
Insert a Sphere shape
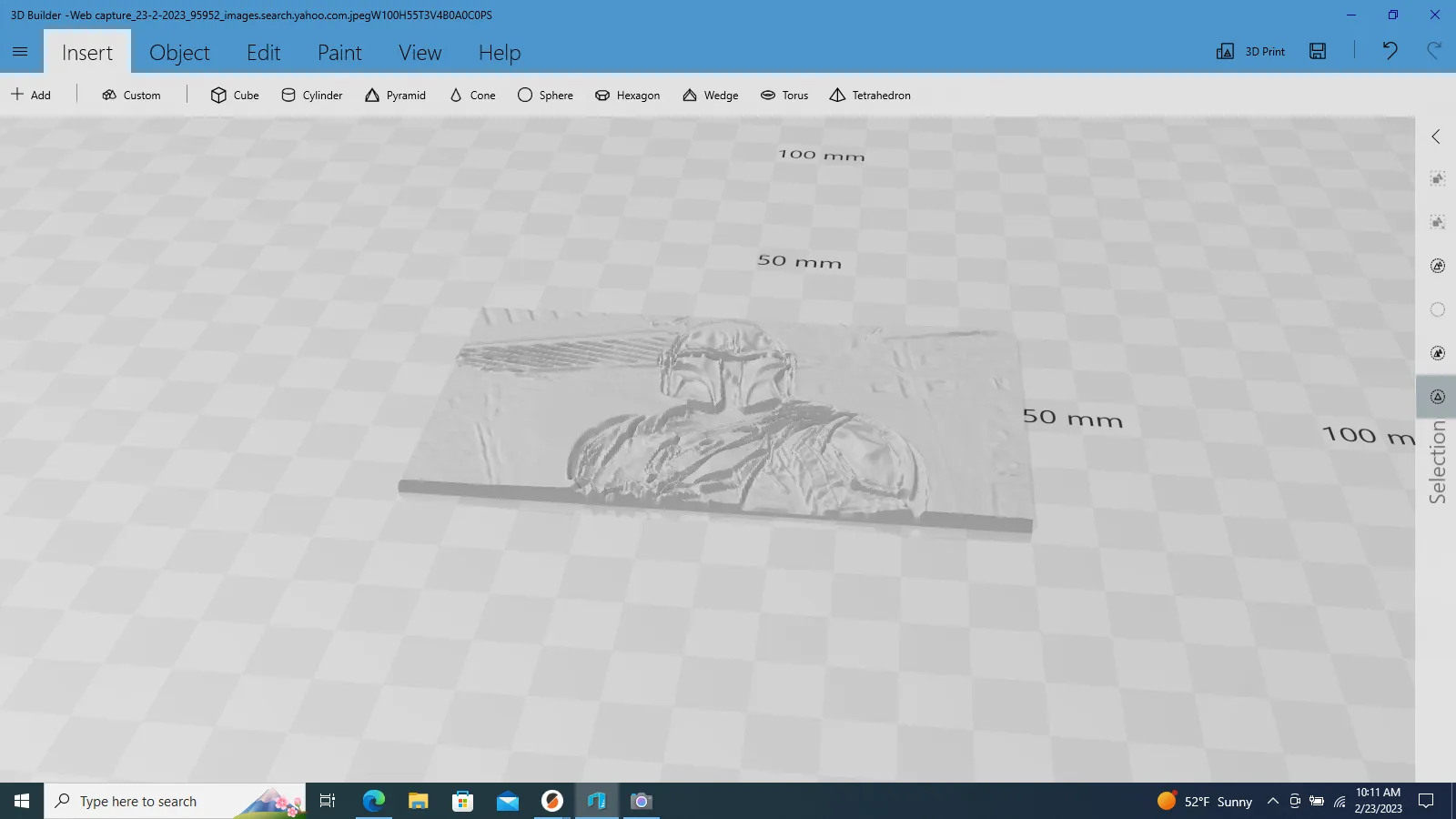(545, 95)
